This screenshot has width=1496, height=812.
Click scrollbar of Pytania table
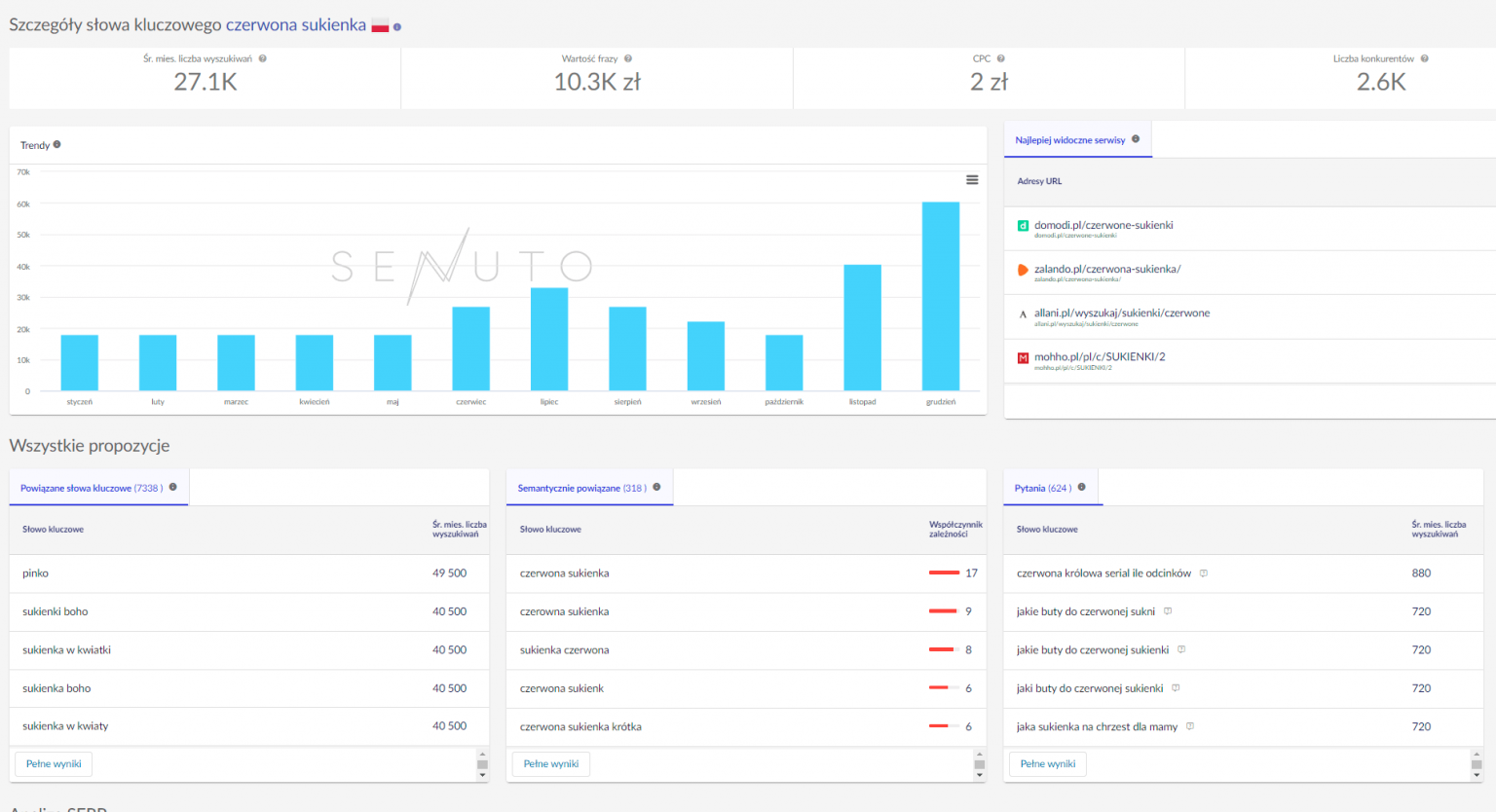(1477, 764)
